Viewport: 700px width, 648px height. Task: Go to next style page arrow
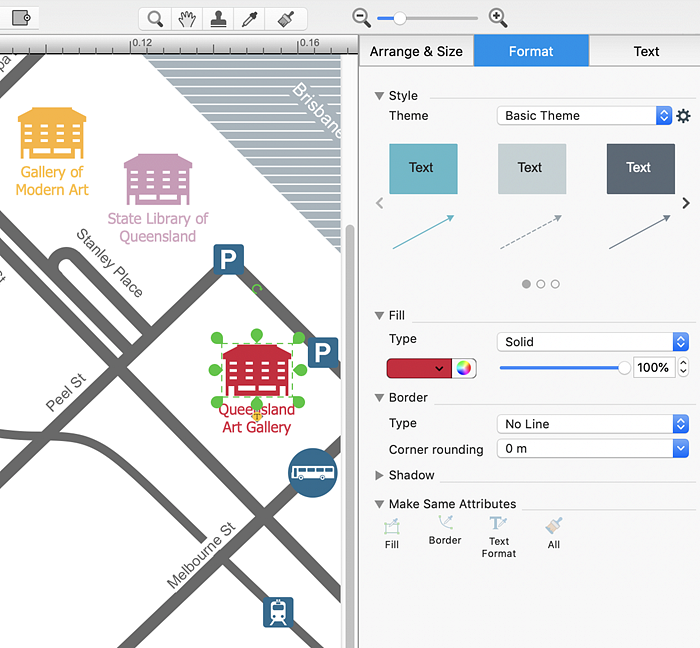click(x=686, y=204)
